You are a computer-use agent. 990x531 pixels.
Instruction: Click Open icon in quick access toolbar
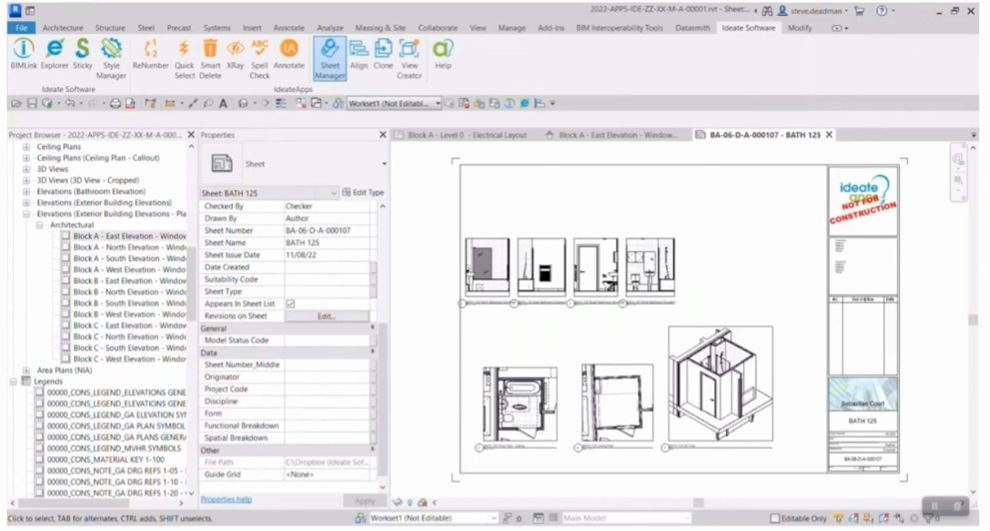pyautogui.click(x=16, y=104)
